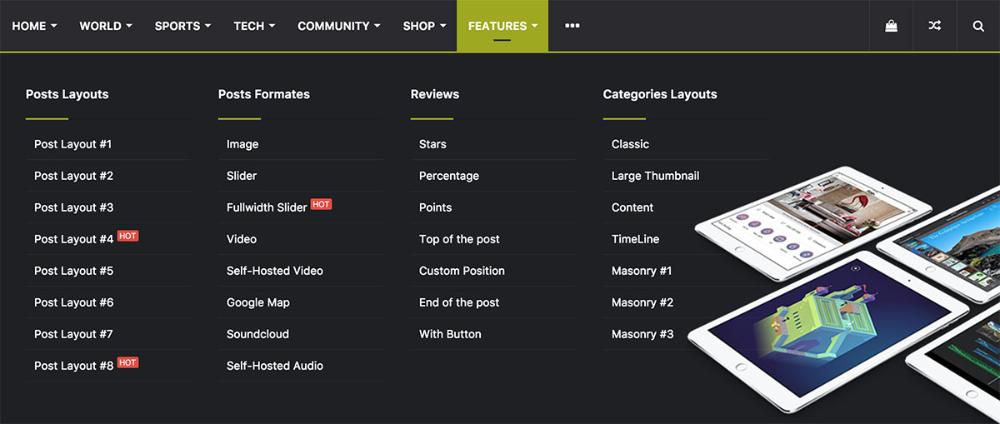Open Post Layout #6
The image size is (1000, 424).
[73, 303]
